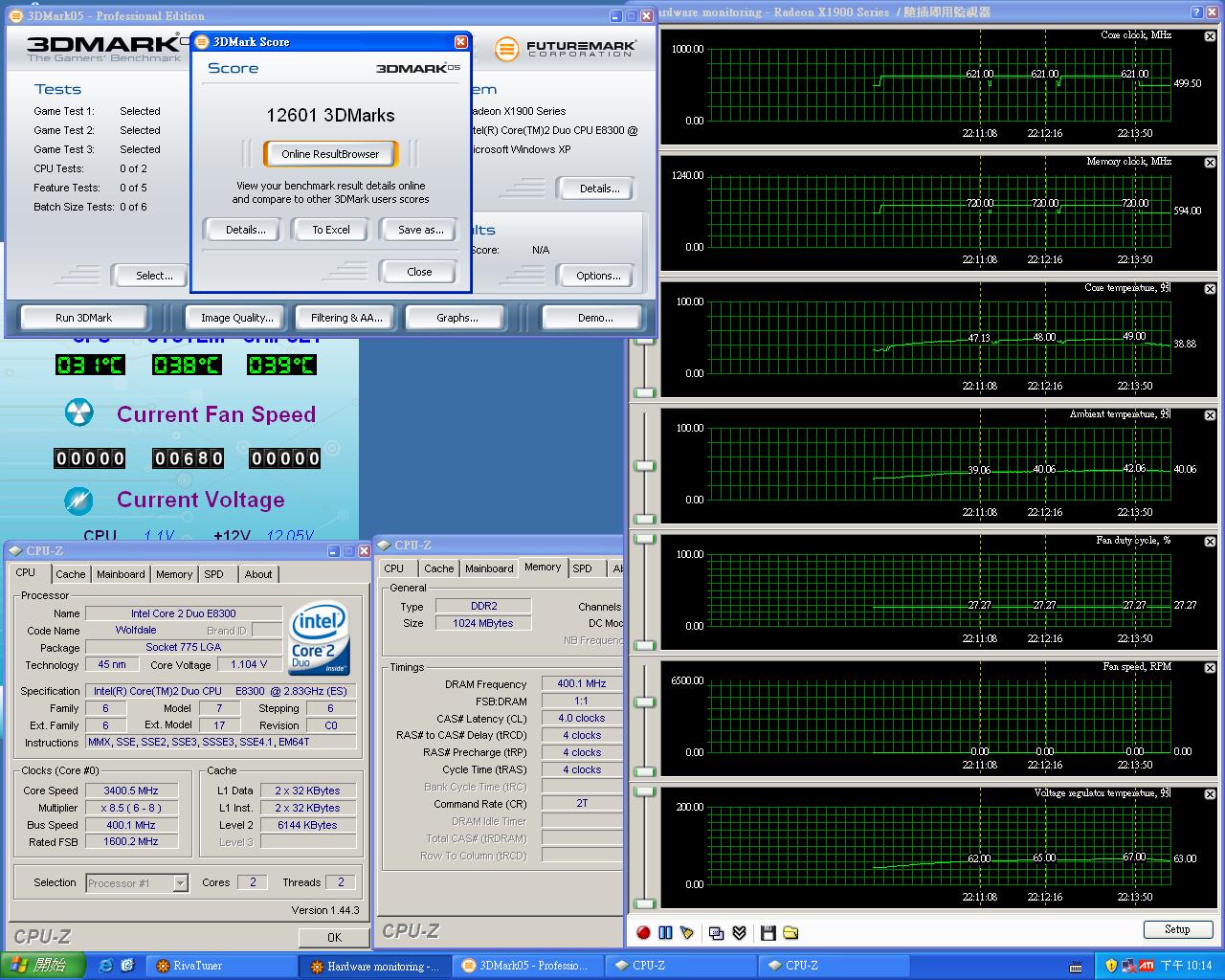This screenshot has height=980, width=1225.
Task: Close the Ambient temperature graph
Action: (x=1210, y=415)
